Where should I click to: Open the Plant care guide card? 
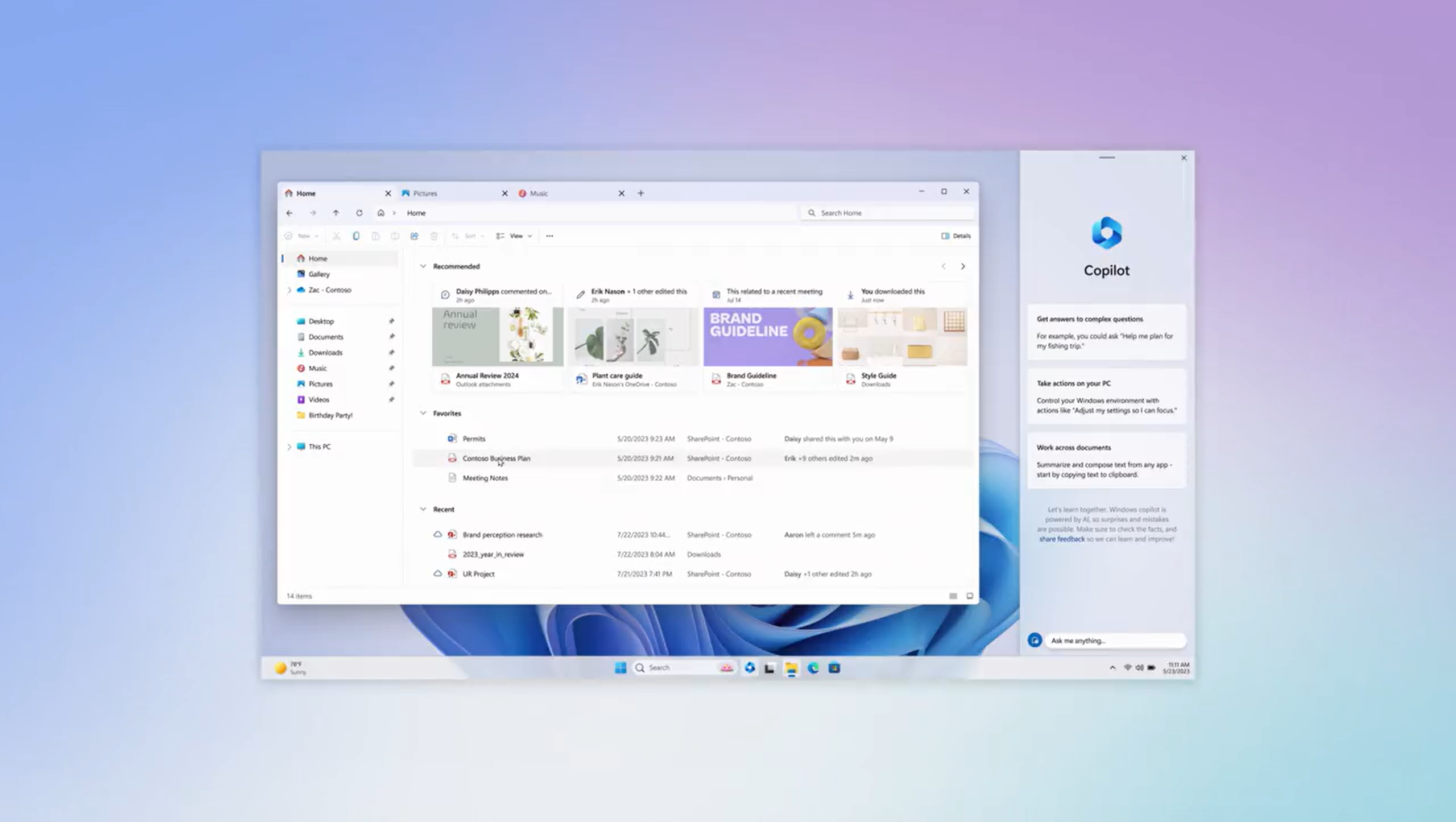[633, 337]
